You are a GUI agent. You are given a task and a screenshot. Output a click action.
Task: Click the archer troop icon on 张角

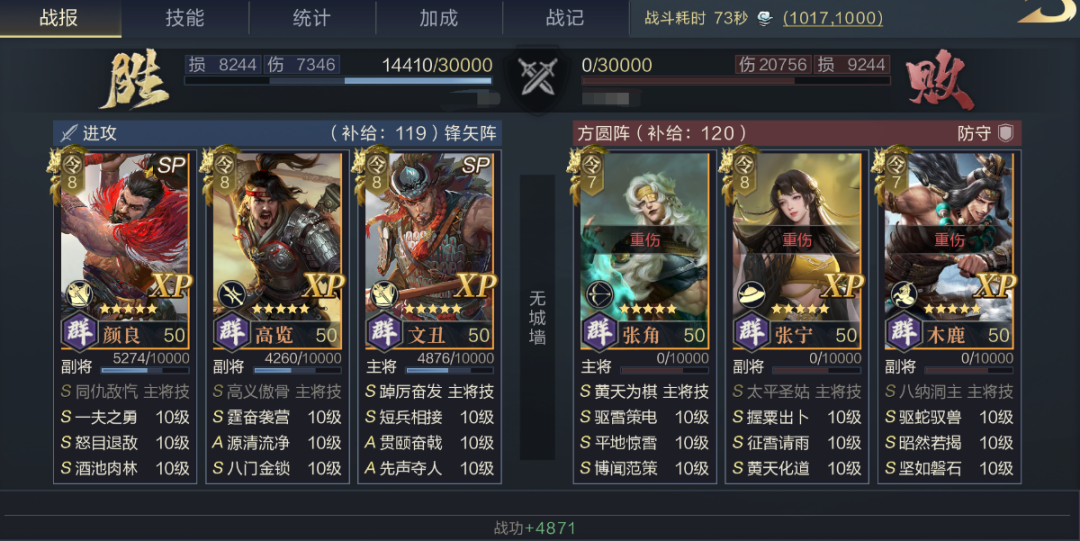pyautogui.click(x=599, y=295)
